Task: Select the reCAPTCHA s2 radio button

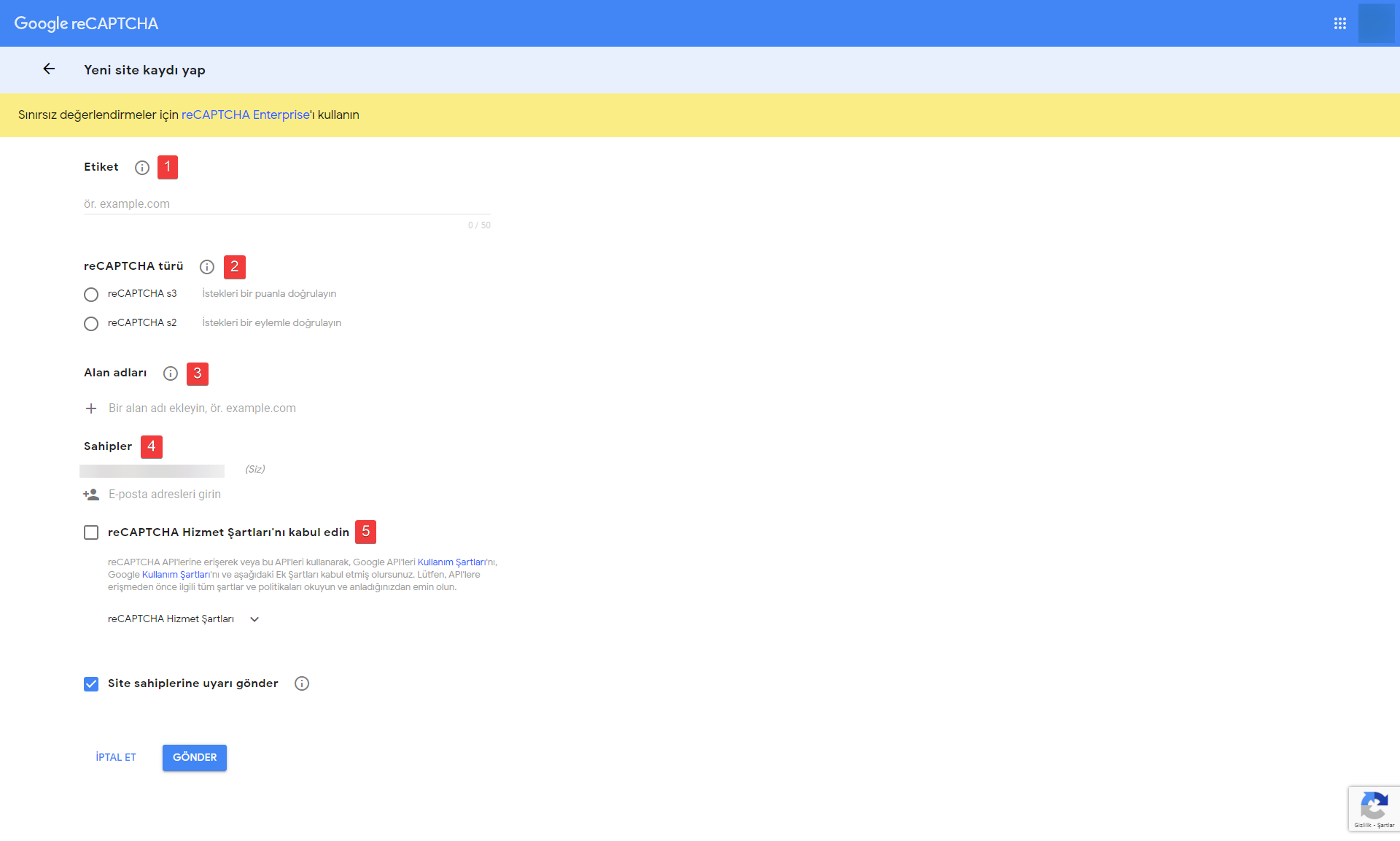Action: coord(91,324)
